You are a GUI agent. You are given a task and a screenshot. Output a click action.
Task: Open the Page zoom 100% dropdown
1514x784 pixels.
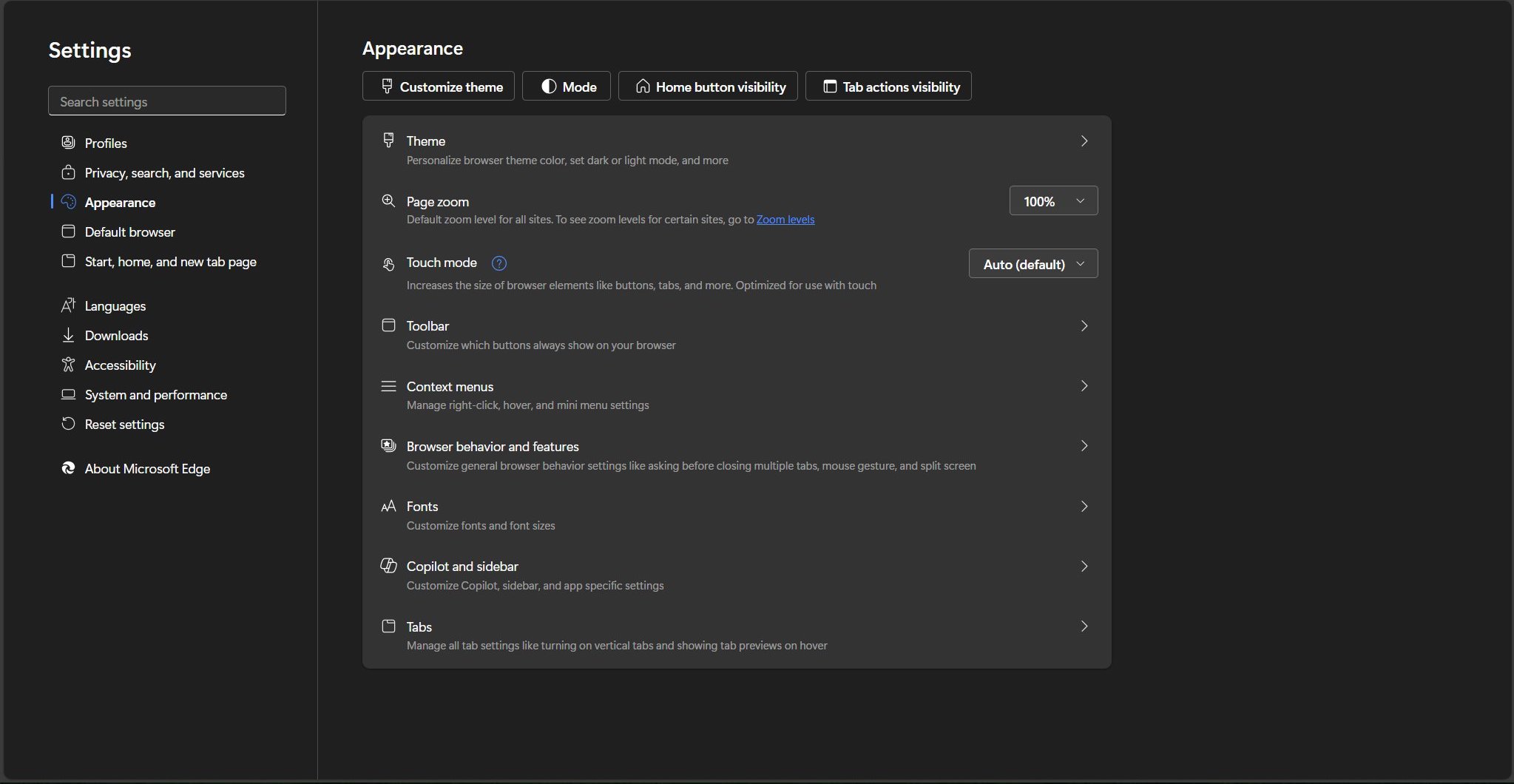tap(1053, 200)
